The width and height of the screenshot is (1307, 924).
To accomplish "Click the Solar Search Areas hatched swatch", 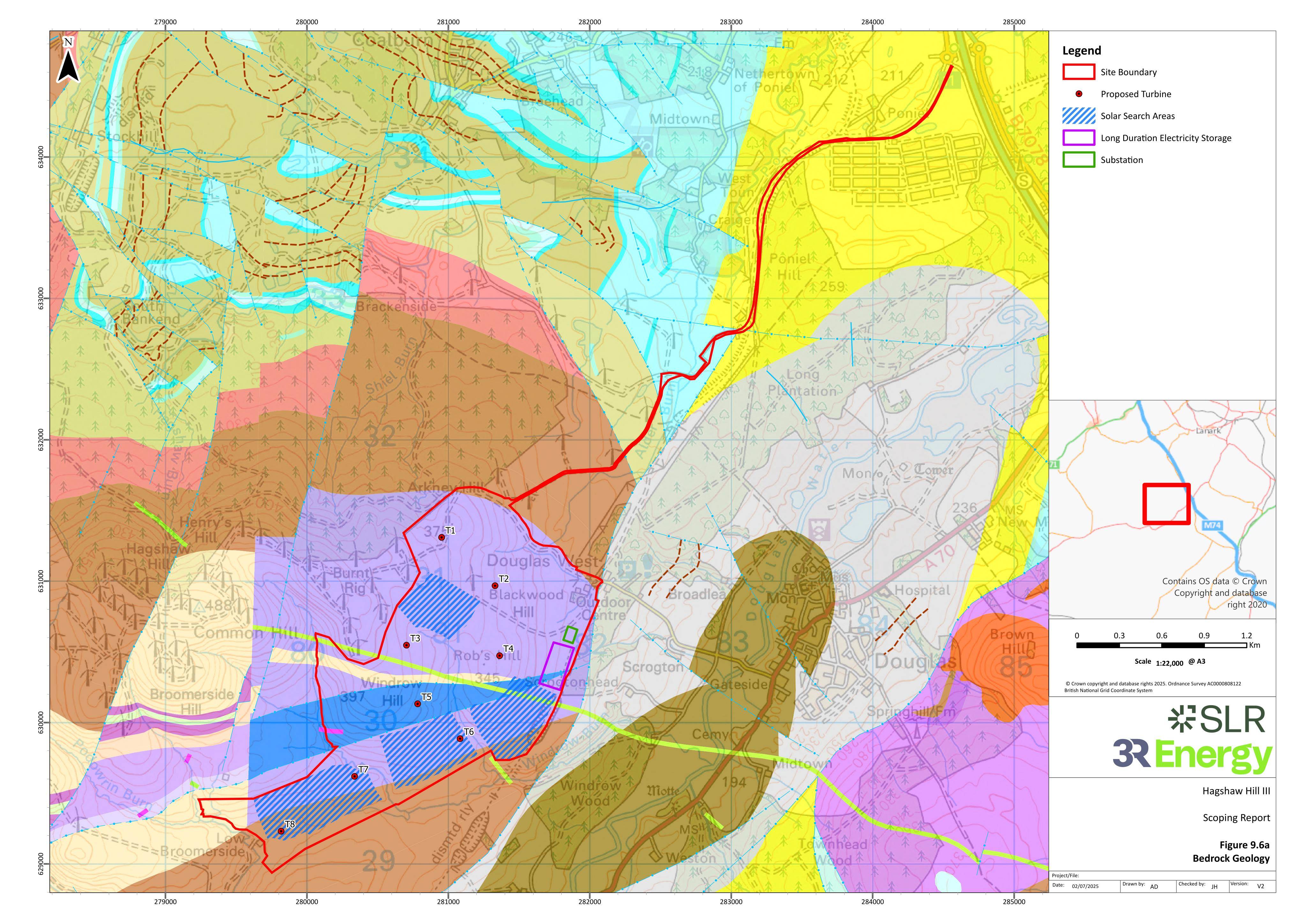I will (x=1078, y=116).
